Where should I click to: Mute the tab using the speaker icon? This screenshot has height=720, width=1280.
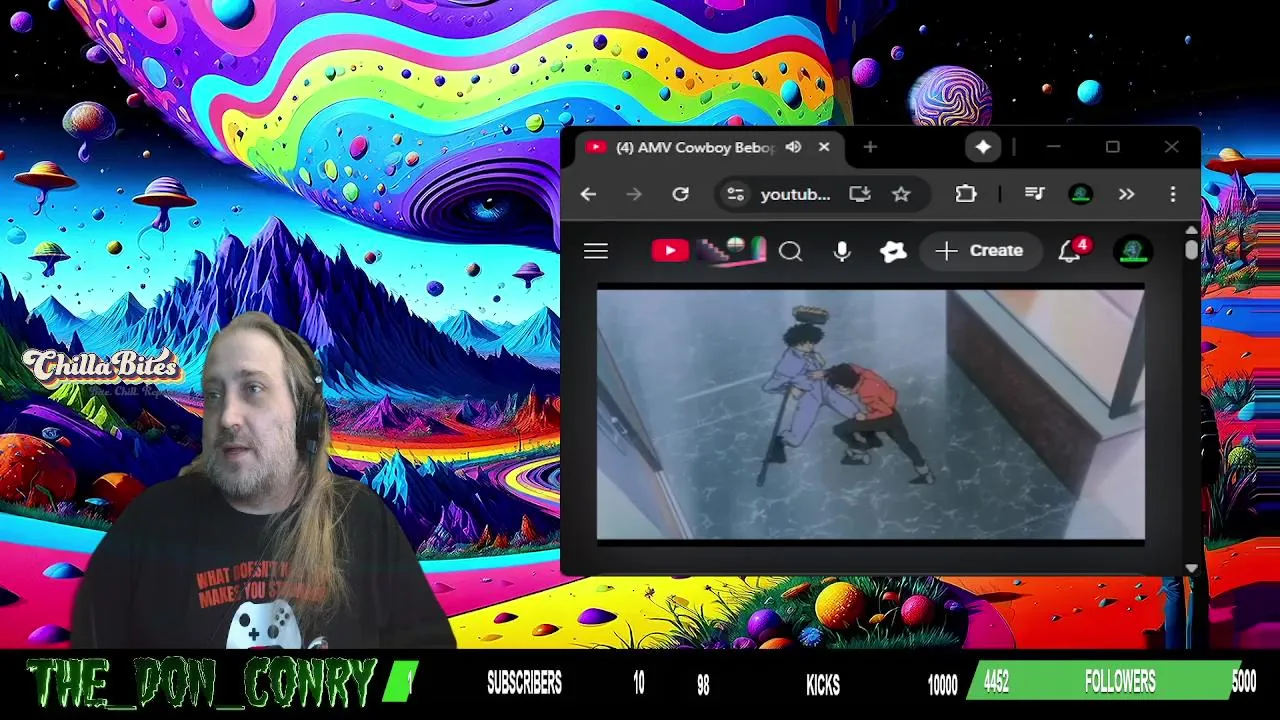coord(793,147)
